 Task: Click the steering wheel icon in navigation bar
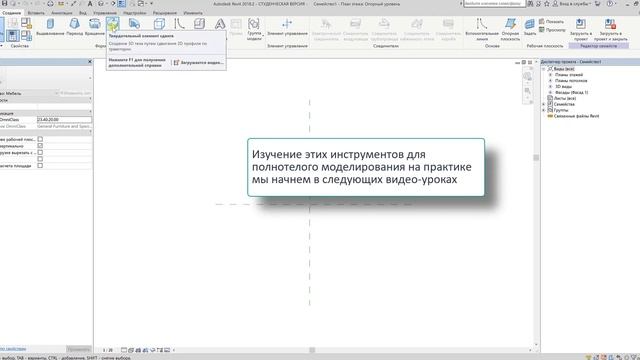(x=527, y=76)
